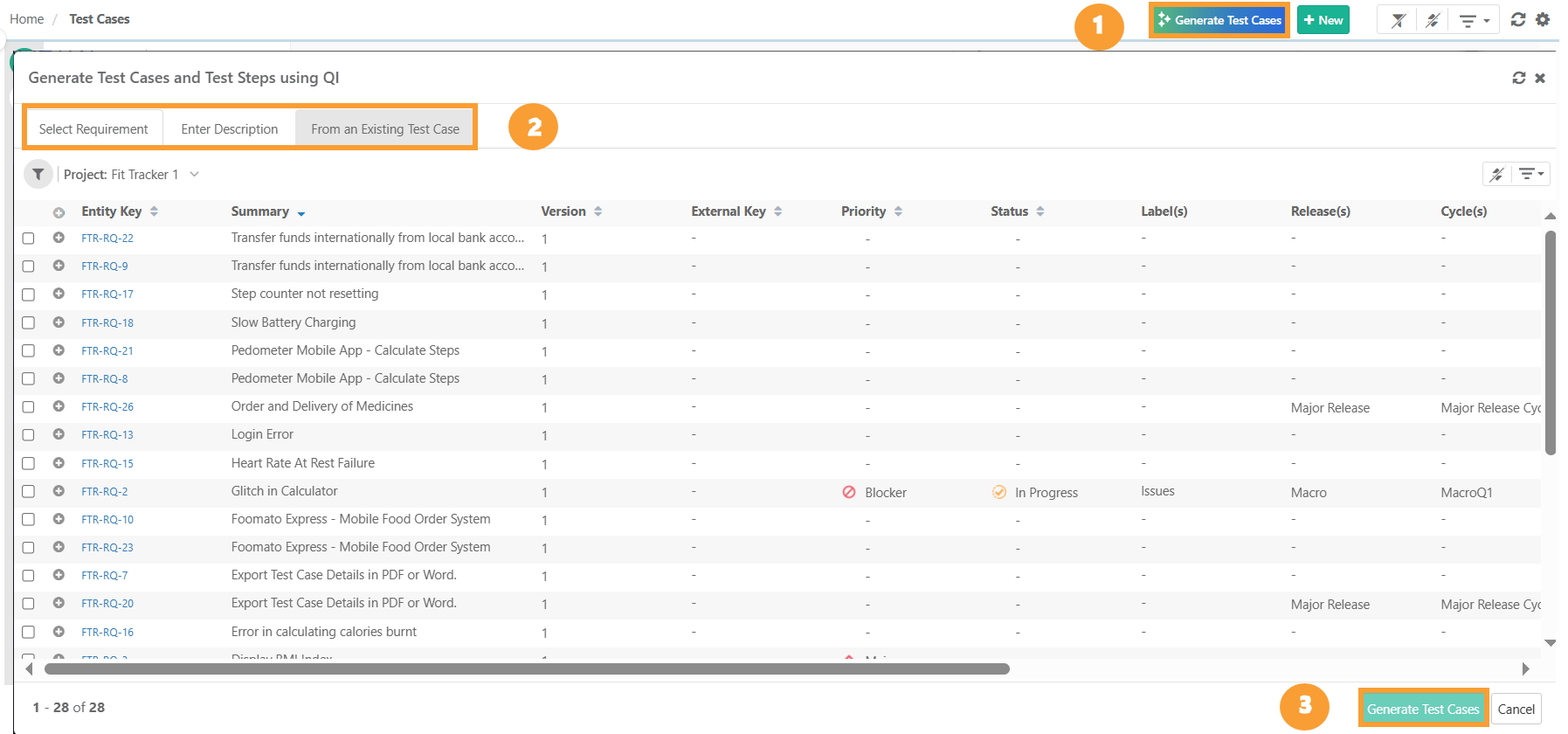
Task: Sort by Entity Key column arrows
Action: pyautogui.click(x=154, y=211)
